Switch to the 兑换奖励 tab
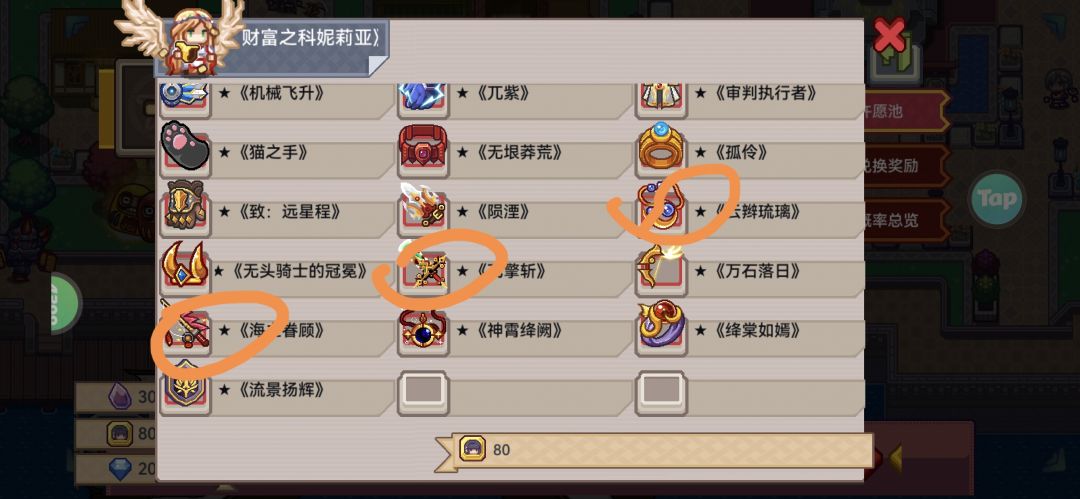Image resolution: width=1080 pixels, height=499 pixels. tap(904, 166)
